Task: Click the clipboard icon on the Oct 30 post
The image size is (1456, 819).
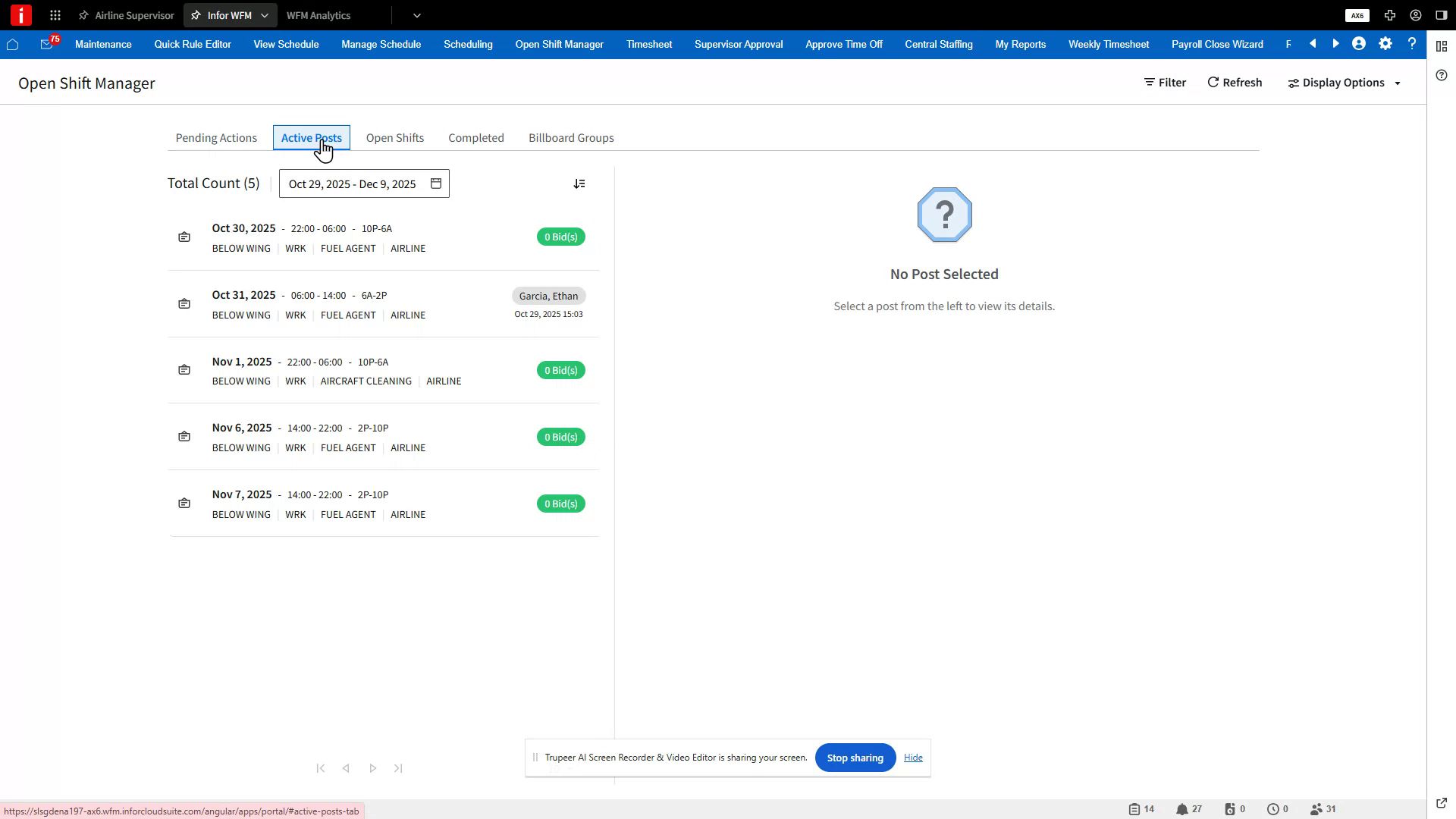Action: pyautogui.click(x=184, y=237)
